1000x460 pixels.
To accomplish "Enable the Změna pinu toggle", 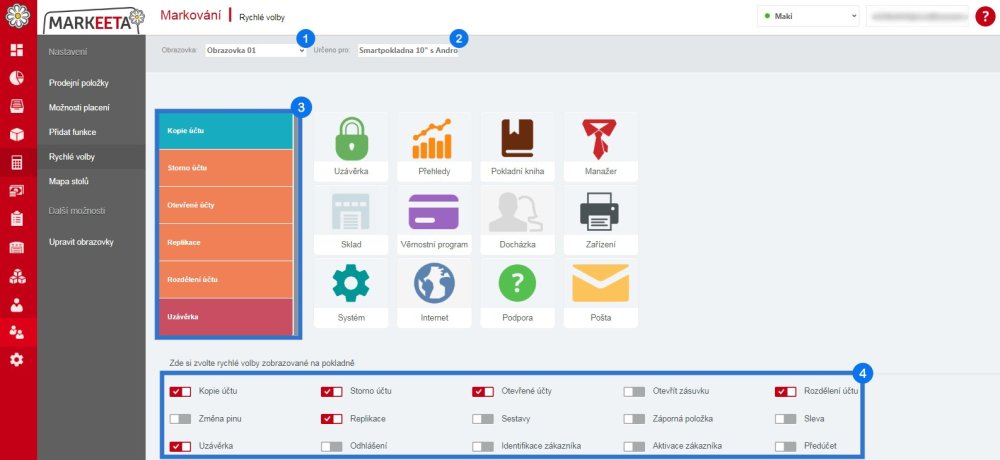I will point(180,419).
